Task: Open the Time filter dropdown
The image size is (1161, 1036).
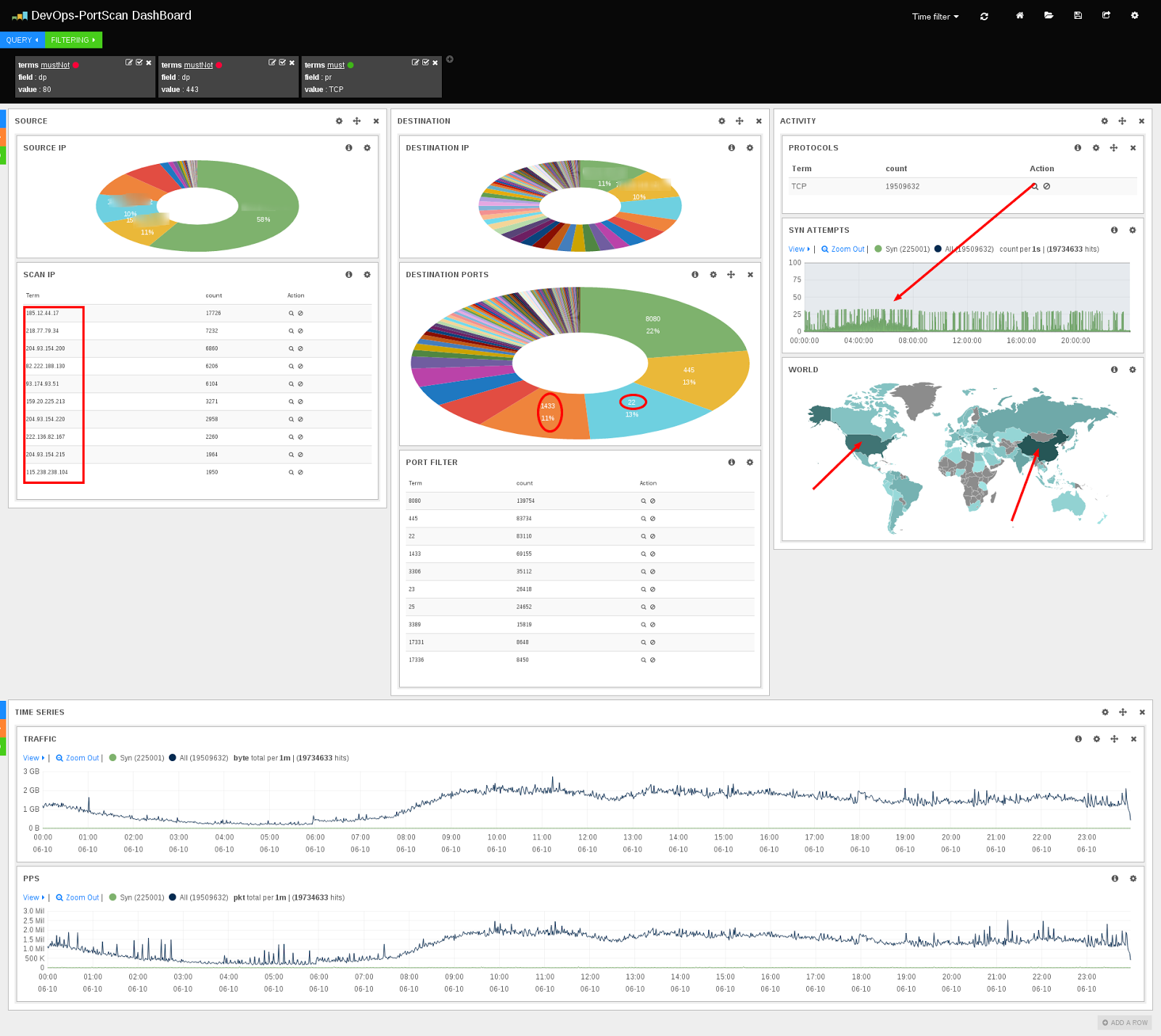Action: [935, 17]
